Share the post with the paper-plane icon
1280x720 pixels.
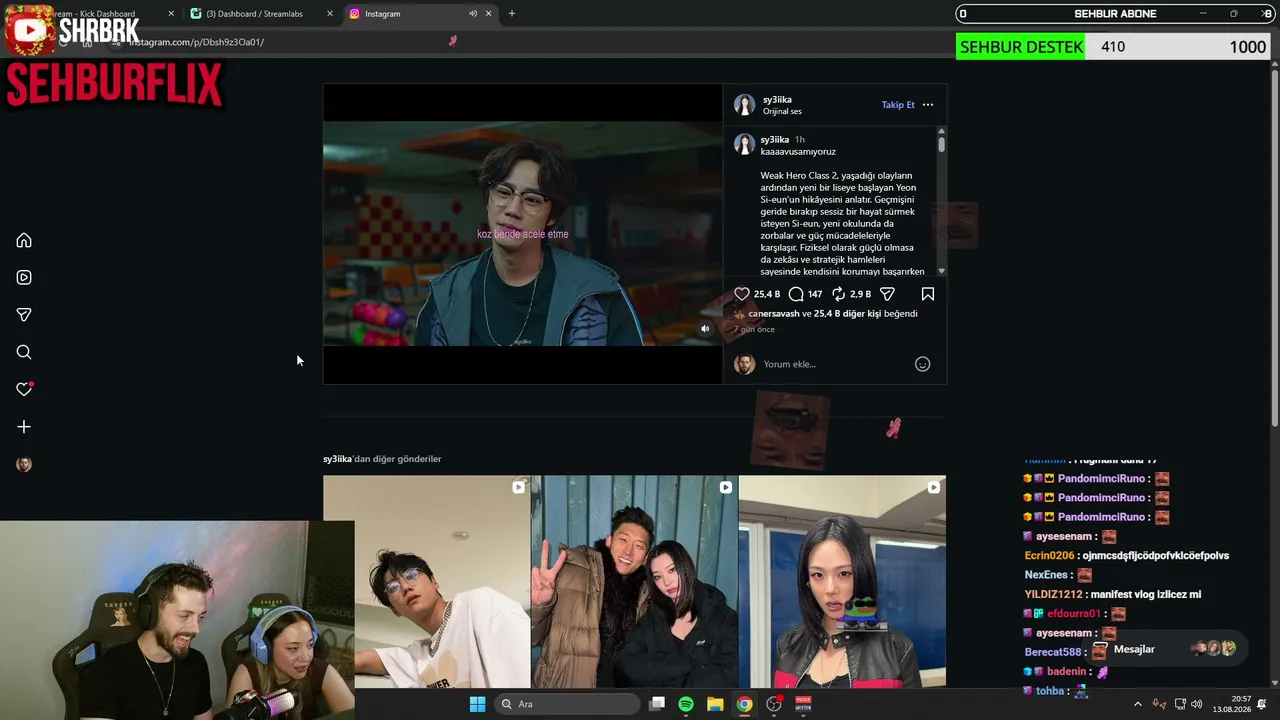(x=887, y=294)
